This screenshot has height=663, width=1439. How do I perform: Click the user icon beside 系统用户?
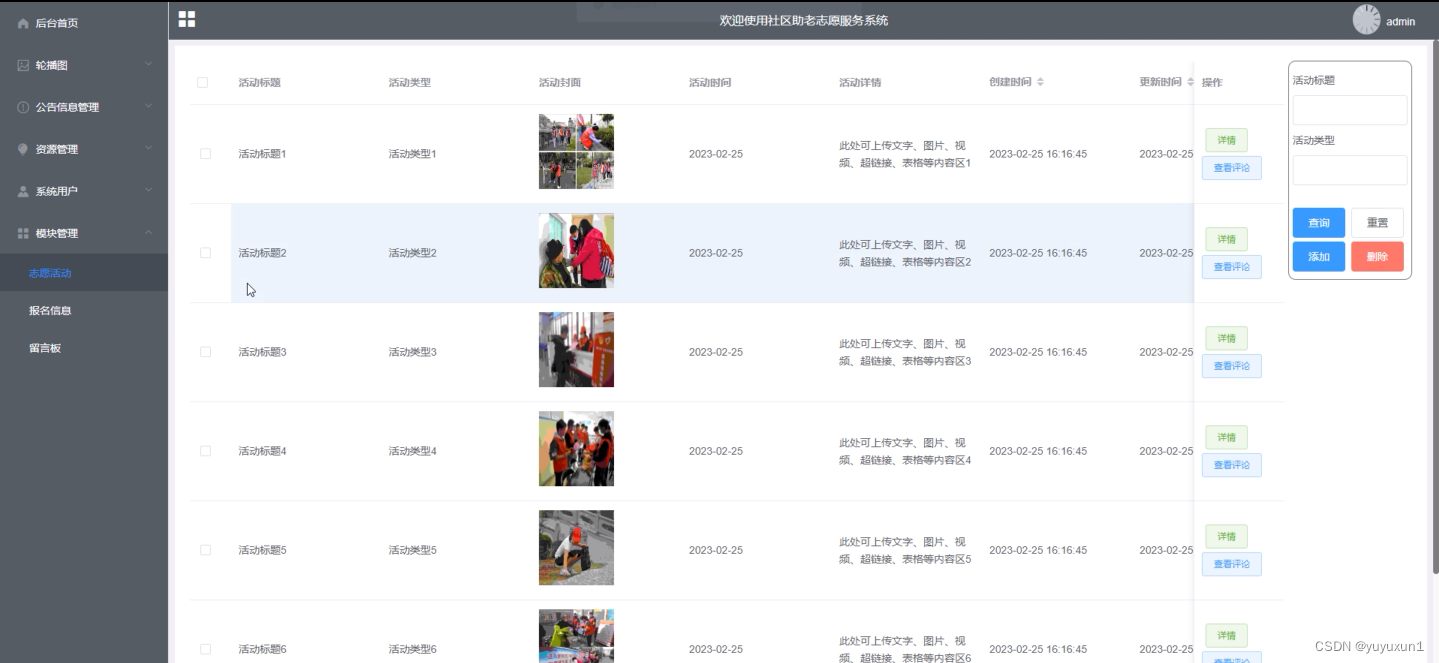[23, 191]
